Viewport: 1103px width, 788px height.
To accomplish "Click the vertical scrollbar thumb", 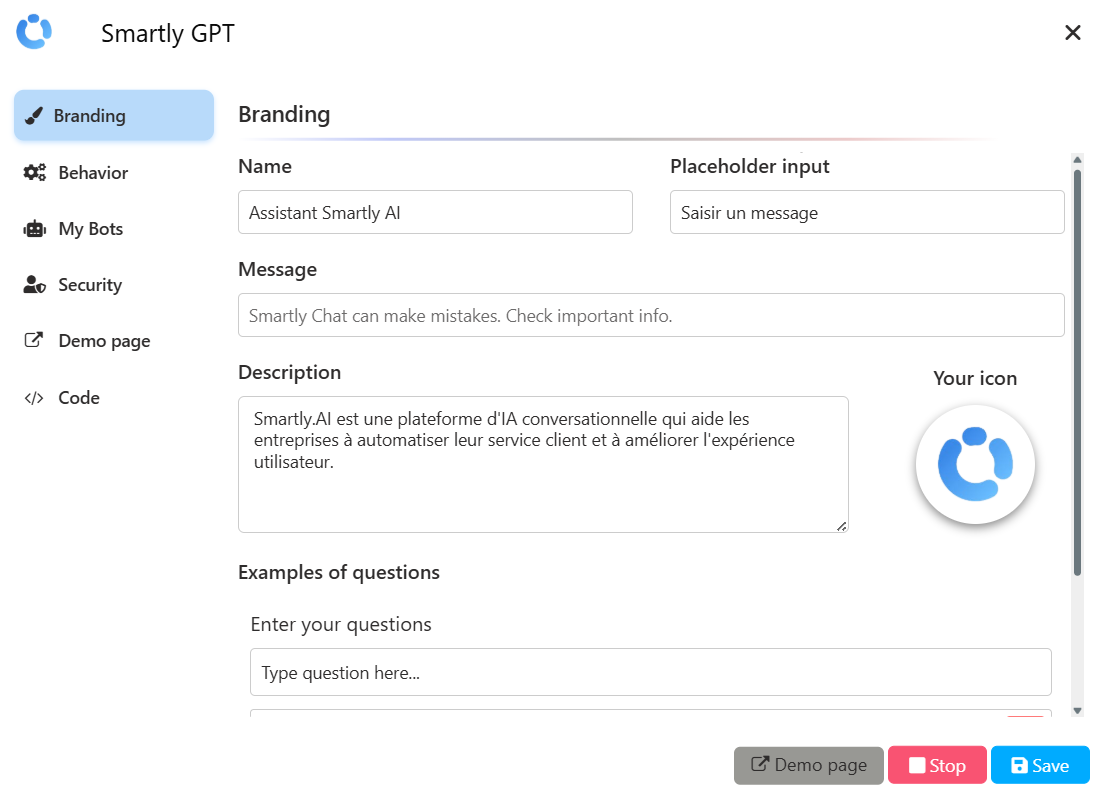I will (1077, 373).
